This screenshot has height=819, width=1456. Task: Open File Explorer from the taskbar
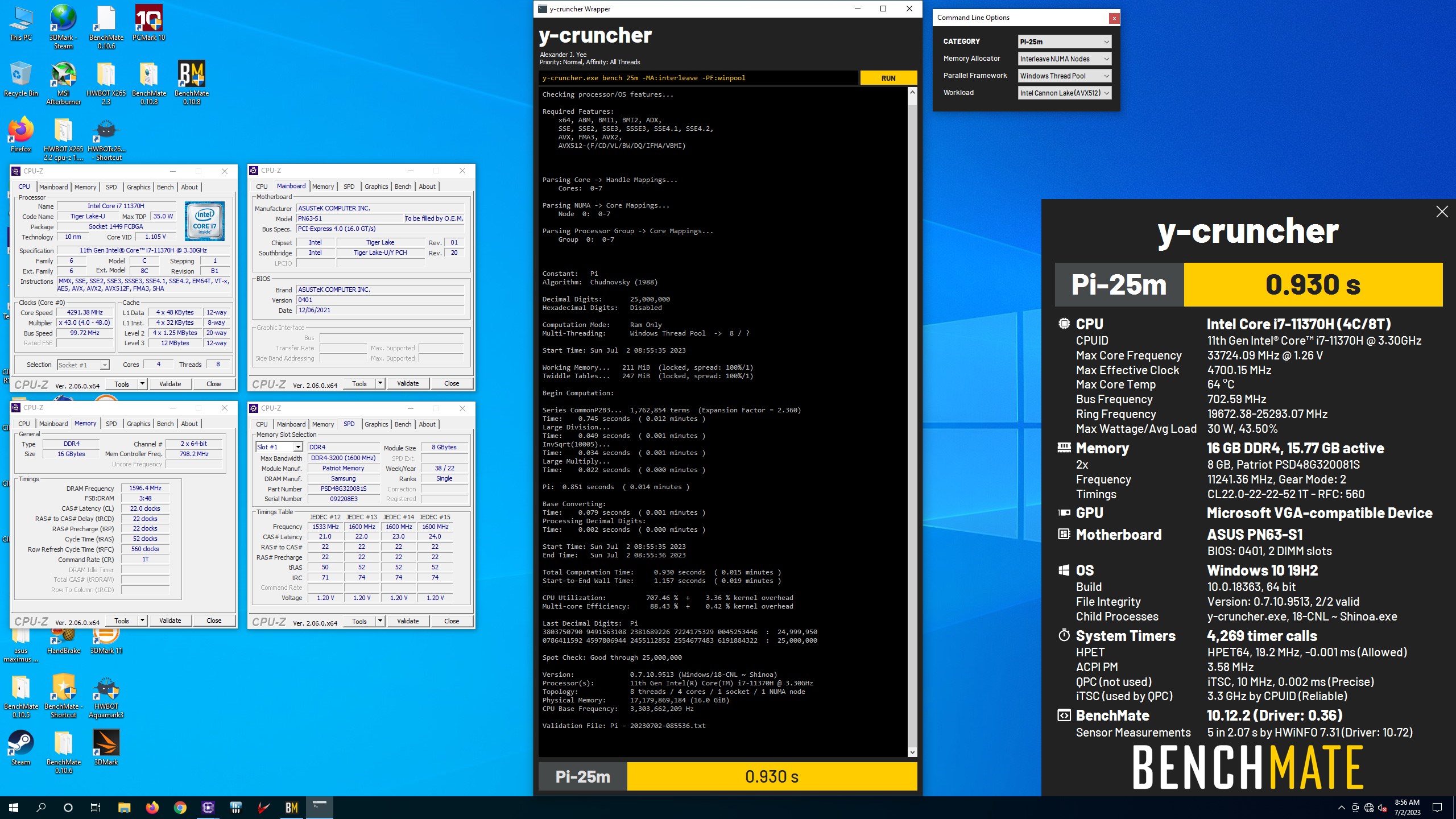(x=124, y=808)
